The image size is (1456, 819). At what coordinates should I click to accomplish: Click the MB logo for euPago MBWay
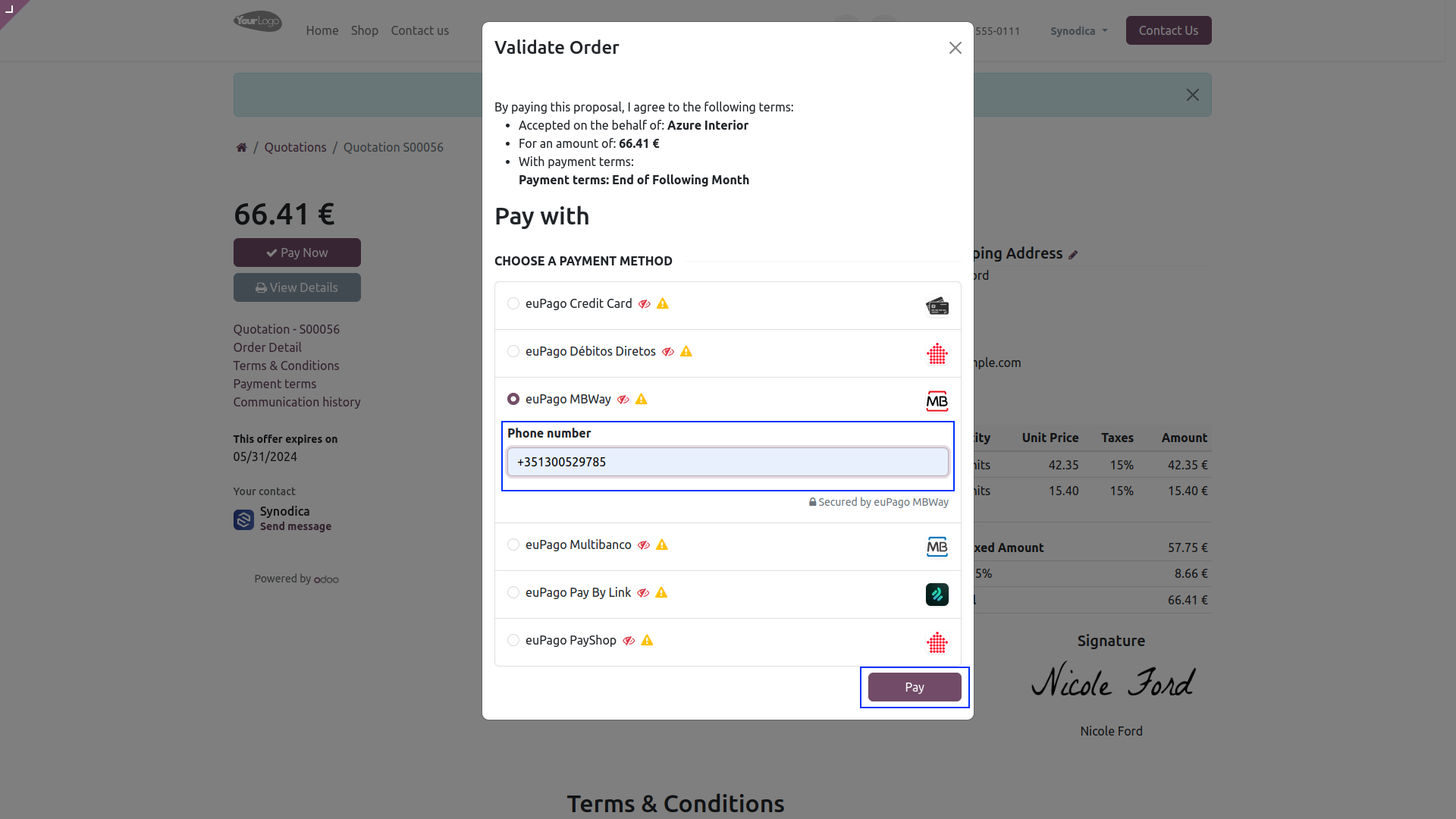(937, 401)
